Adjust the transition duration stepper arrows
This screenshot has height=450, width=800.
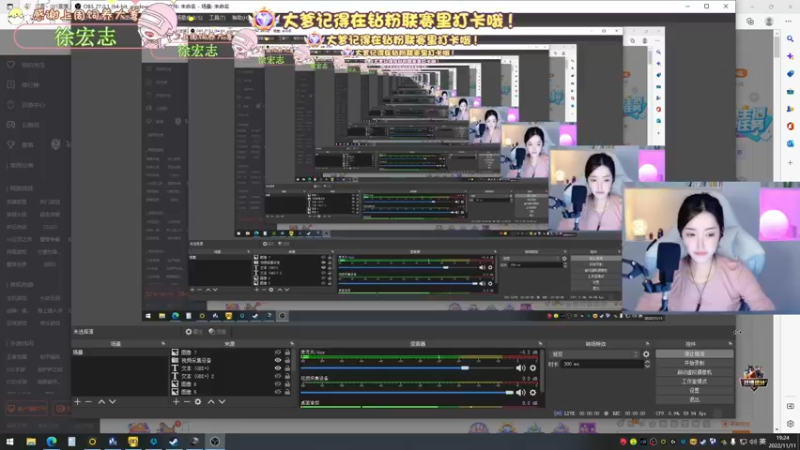[647, 364]
